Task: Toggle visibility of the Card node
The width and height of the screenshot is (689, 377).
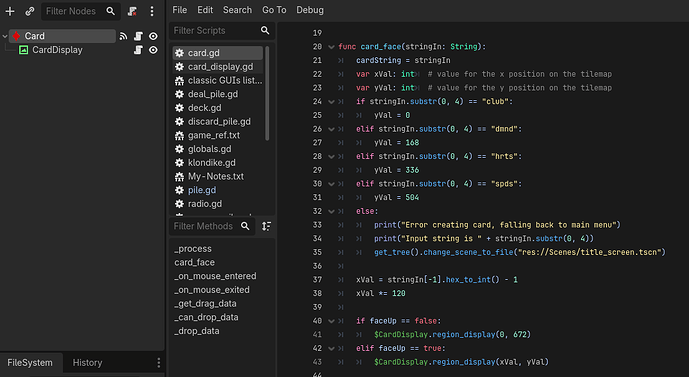Action: pyautogui.click(x=153, y=36)
